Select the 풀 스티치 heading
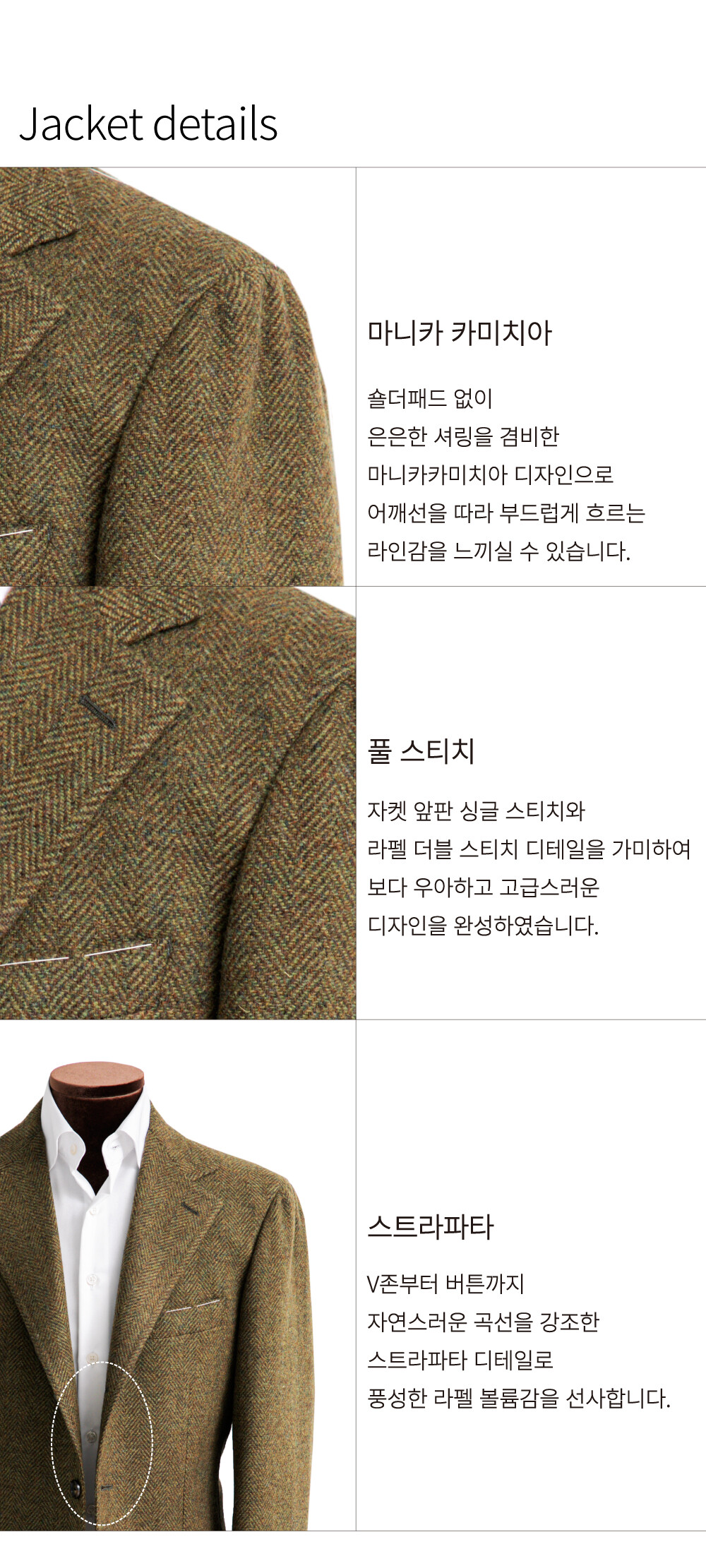 pos(421,750)
